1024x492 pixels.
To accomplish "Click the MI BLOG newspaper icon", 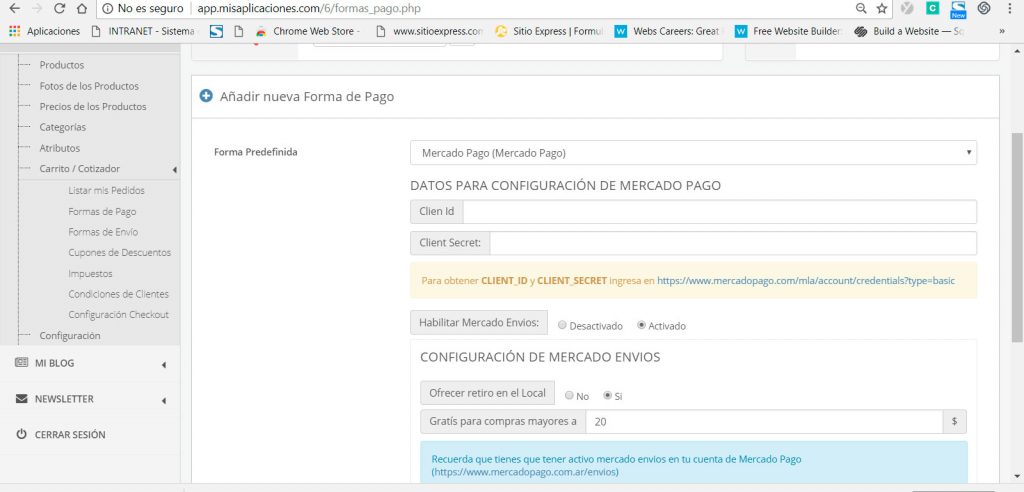I will tap(21, 363).
